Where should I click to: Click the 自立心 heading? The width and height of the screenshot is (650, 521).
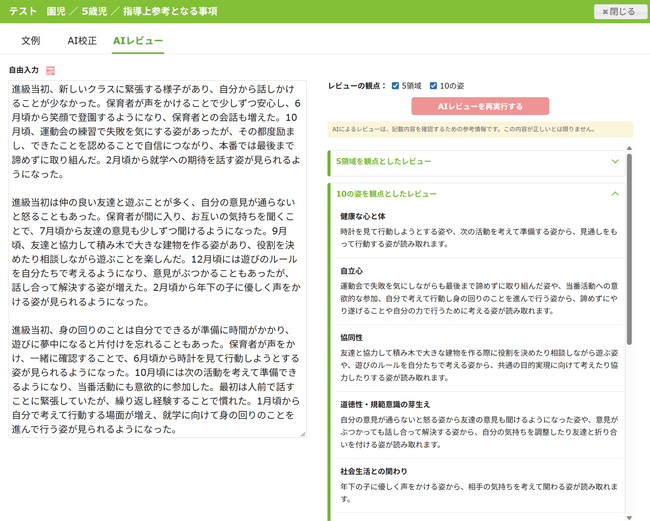pos(352,271)
